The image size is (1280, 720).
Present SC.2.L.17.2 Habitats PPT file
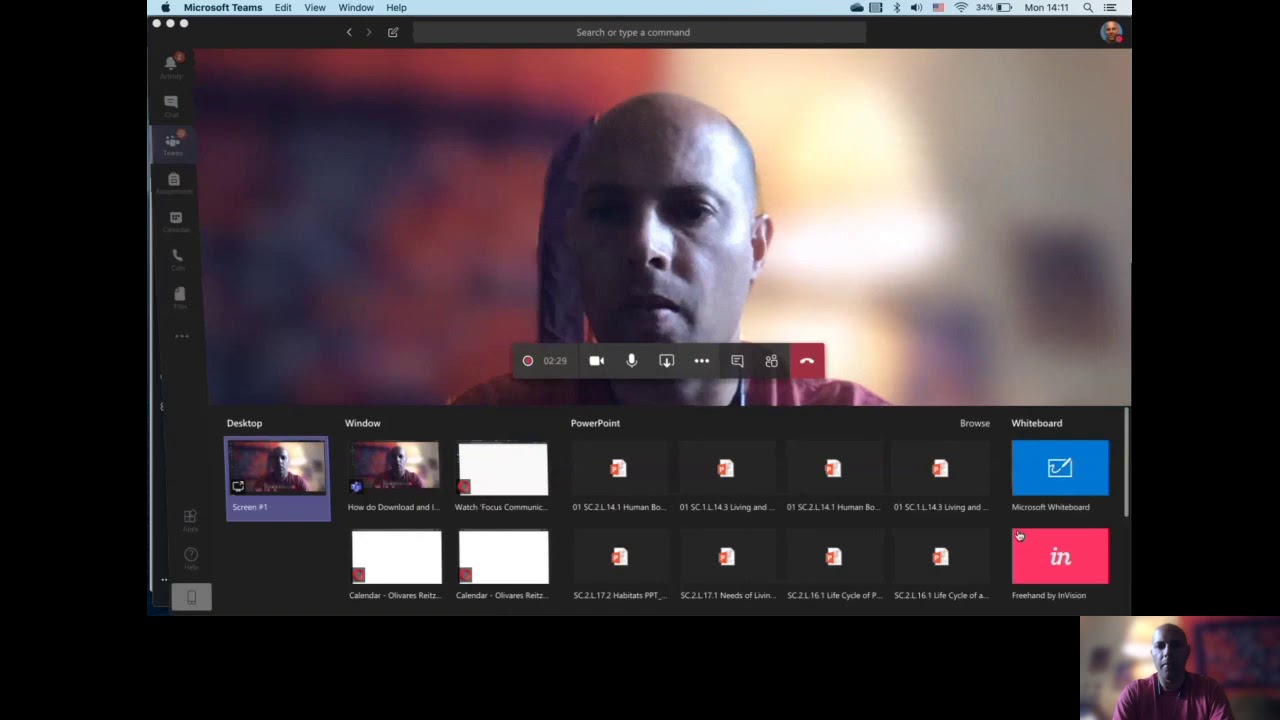click(620, 566)
